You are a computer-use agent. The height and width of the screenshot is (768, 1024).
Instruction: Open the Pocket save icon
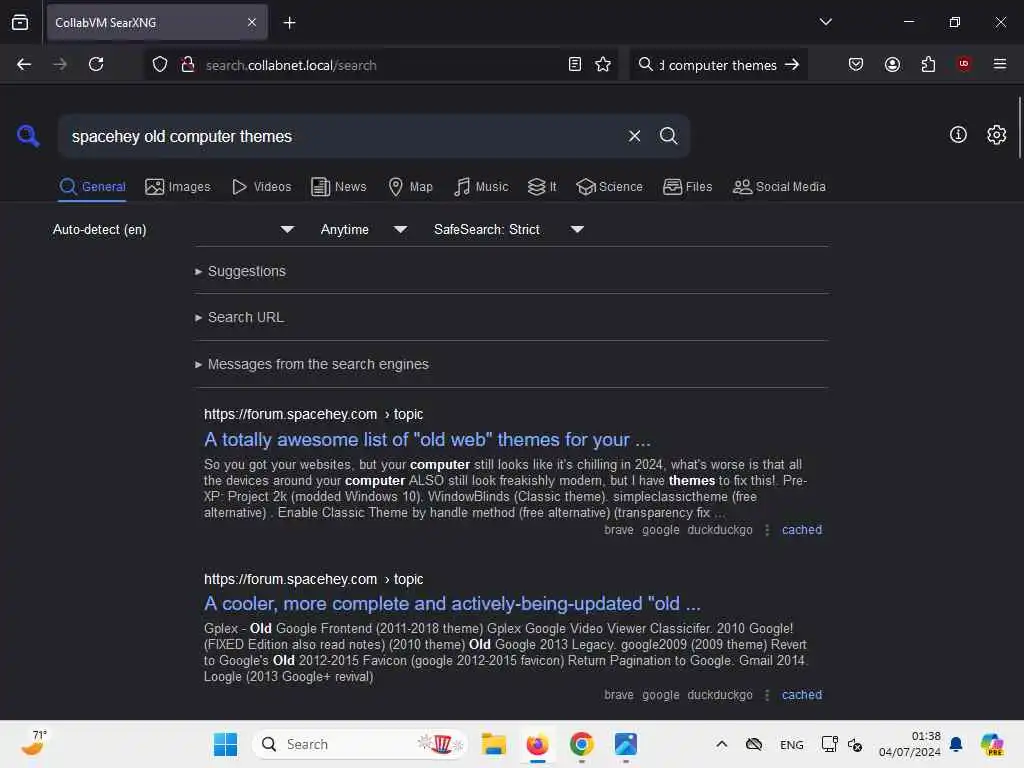pos(856,64)
